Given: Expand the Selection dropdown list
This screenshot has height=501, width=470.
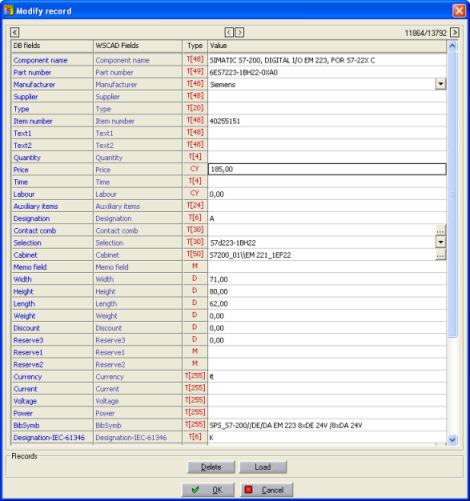Looking at the screenshot, I should coord(440,242).
